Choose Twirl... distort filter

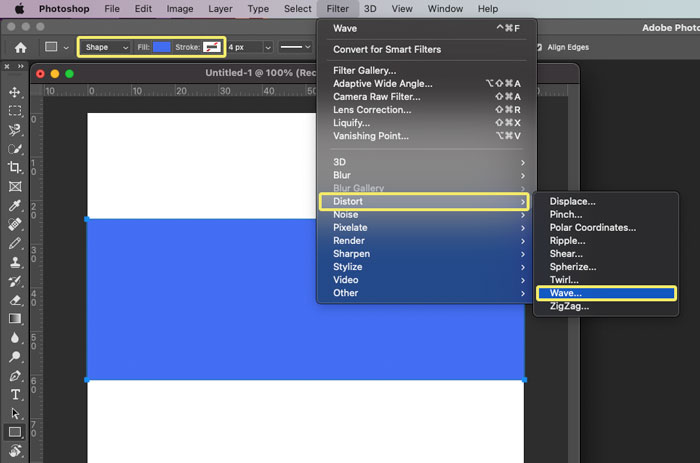606,280
